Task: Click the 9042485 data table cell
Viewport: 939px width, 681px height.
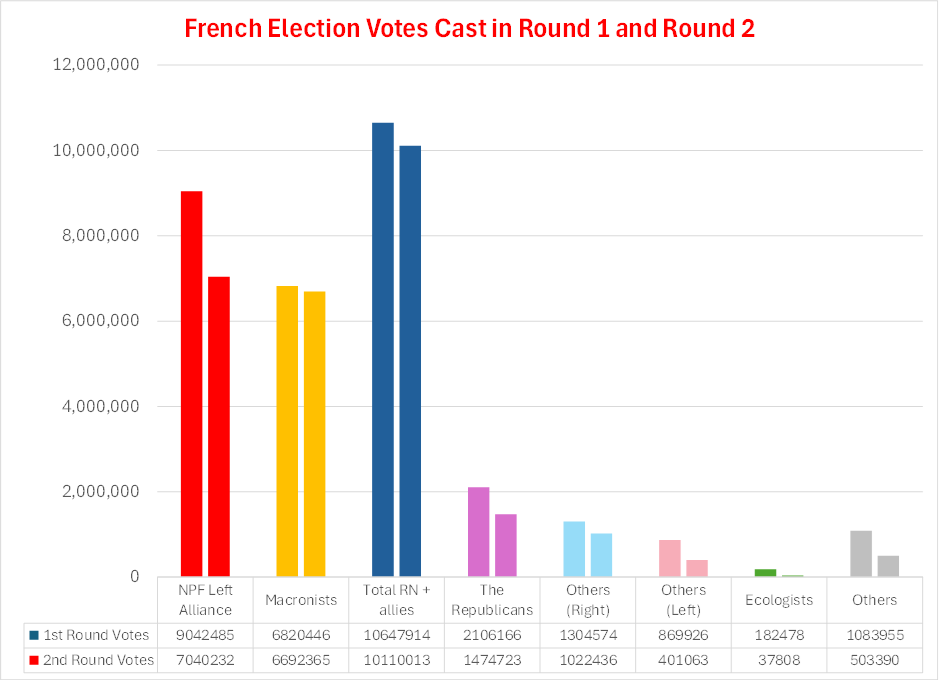Action: 205,635
